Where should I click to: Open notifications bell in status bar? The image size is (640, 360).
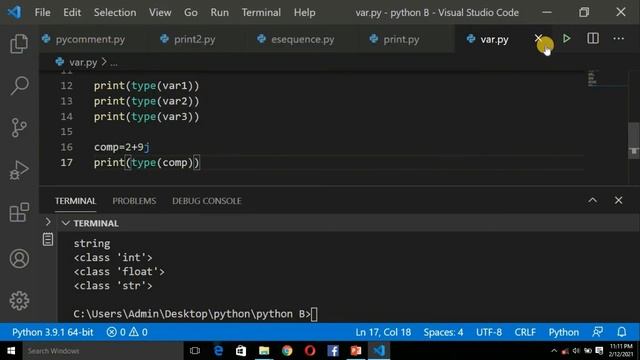click(621, 332)
